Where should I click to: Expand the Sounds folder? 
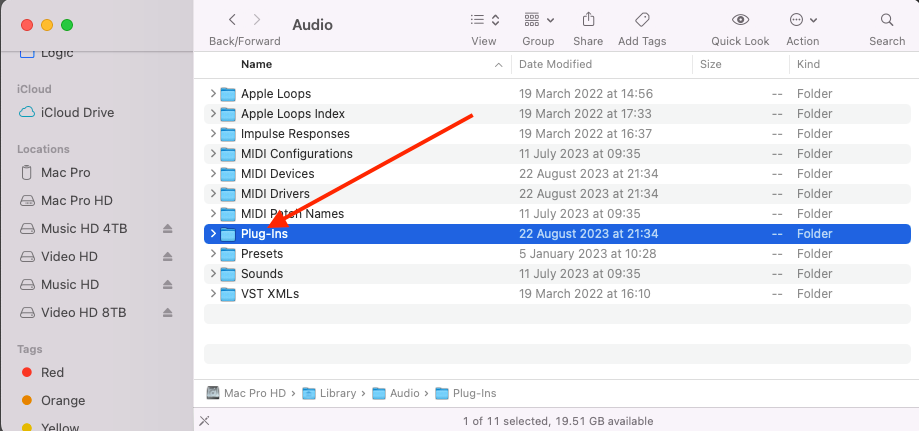pyautogui.click(x=213, y=274)
